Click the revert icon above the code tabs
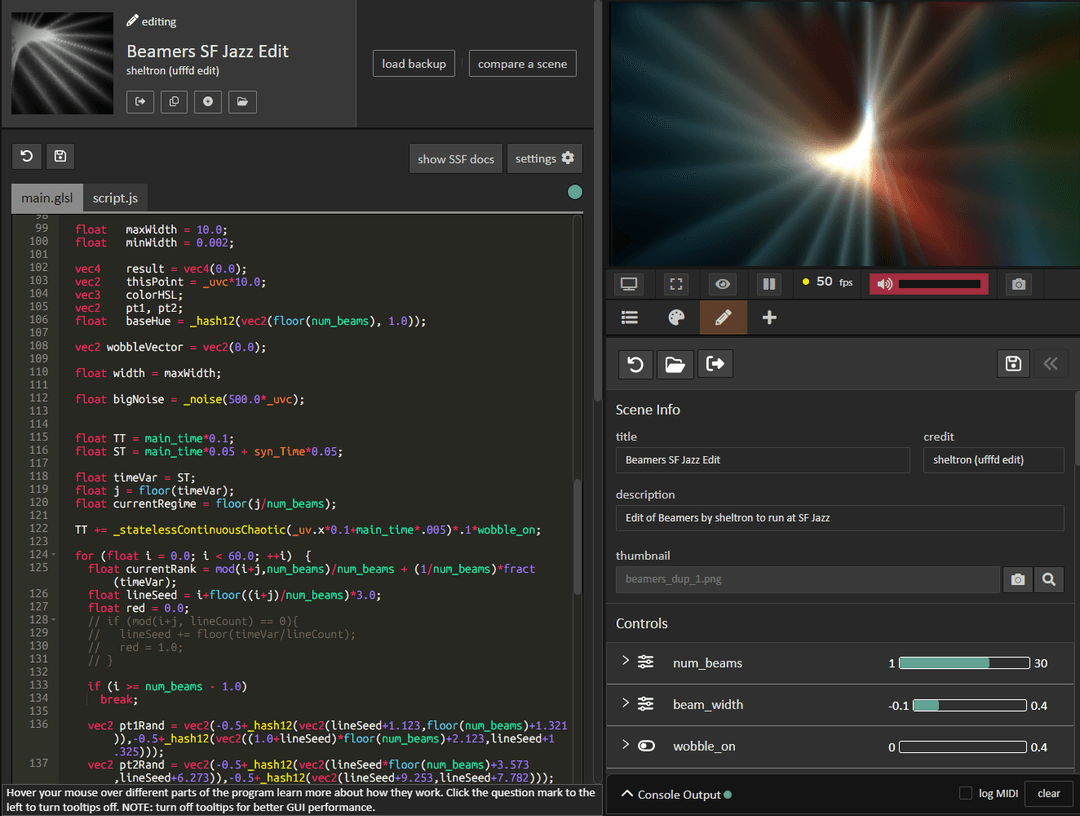Viewport: 1080px width, 816px height. pyautogui.click(x=27, y=156)
